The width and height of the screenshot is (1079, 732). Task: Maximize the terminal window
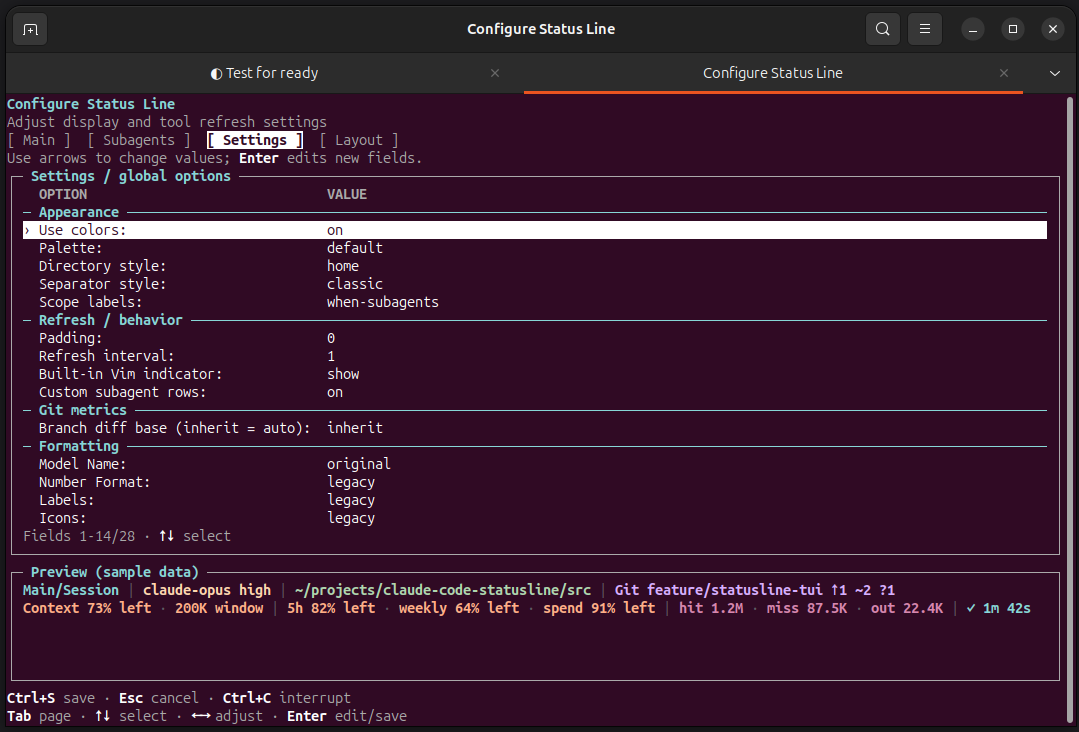[1013, 29]
